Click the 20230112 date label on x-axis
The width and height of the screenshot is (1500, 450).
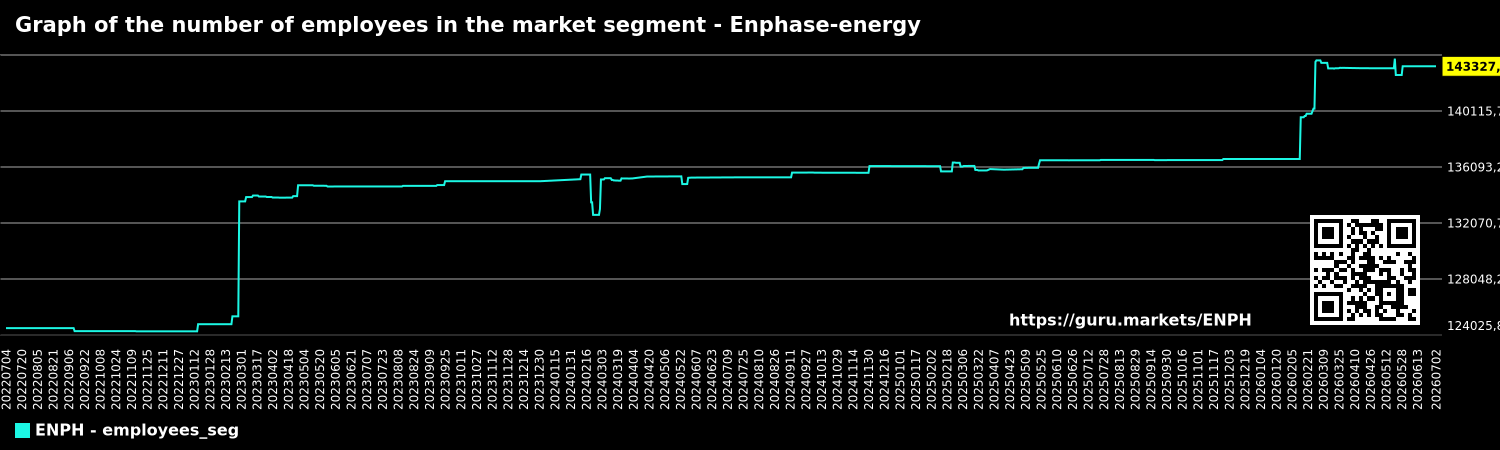tap(195, 378)
